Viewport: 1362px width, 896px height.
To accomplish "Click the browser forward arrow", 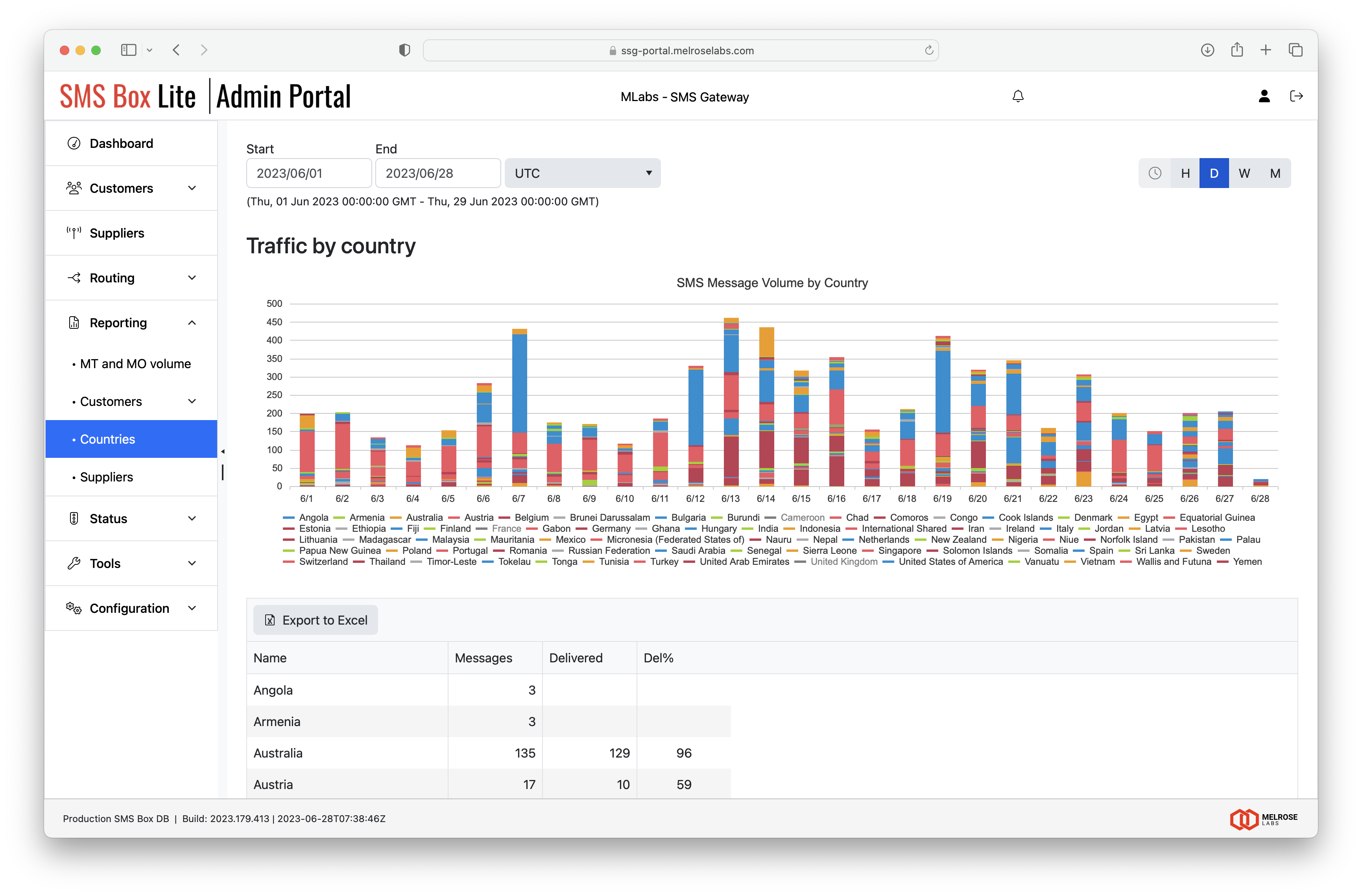I will pos(204,50).
